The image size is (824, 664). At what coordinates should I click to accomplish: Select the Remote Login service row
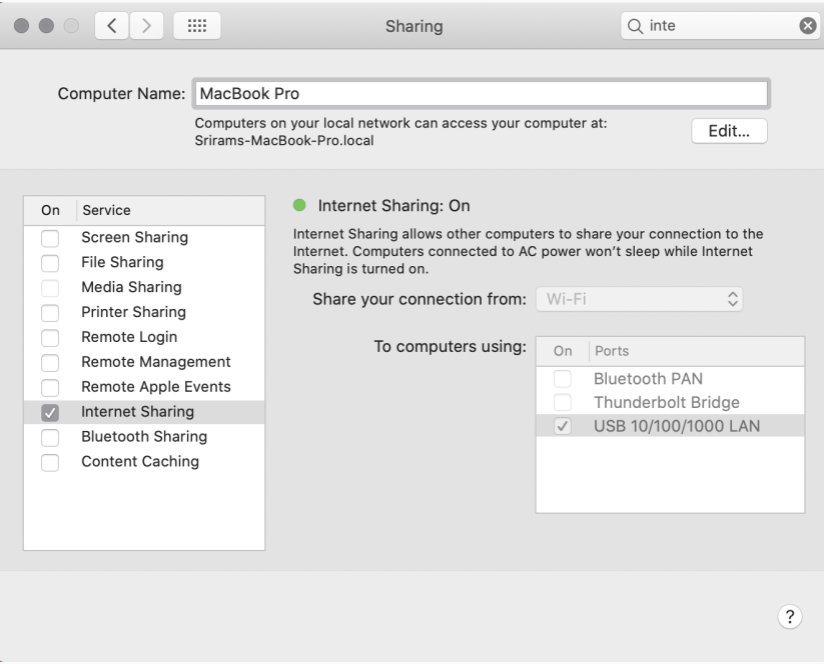[144, 337]
